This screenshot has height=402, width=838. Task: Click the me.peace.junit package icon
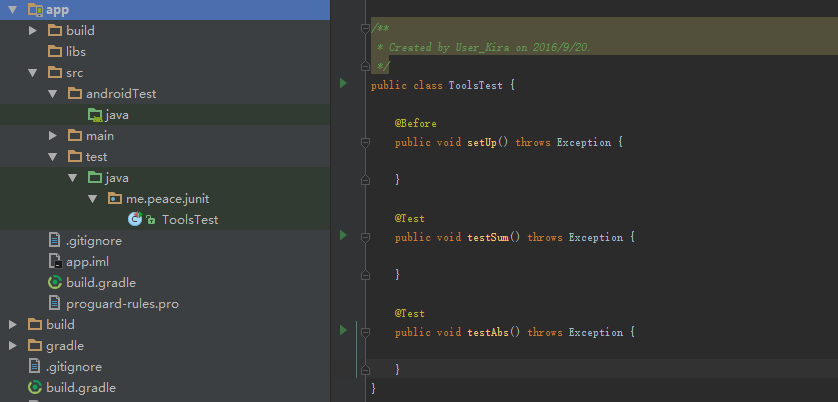(x=115, y=199)
